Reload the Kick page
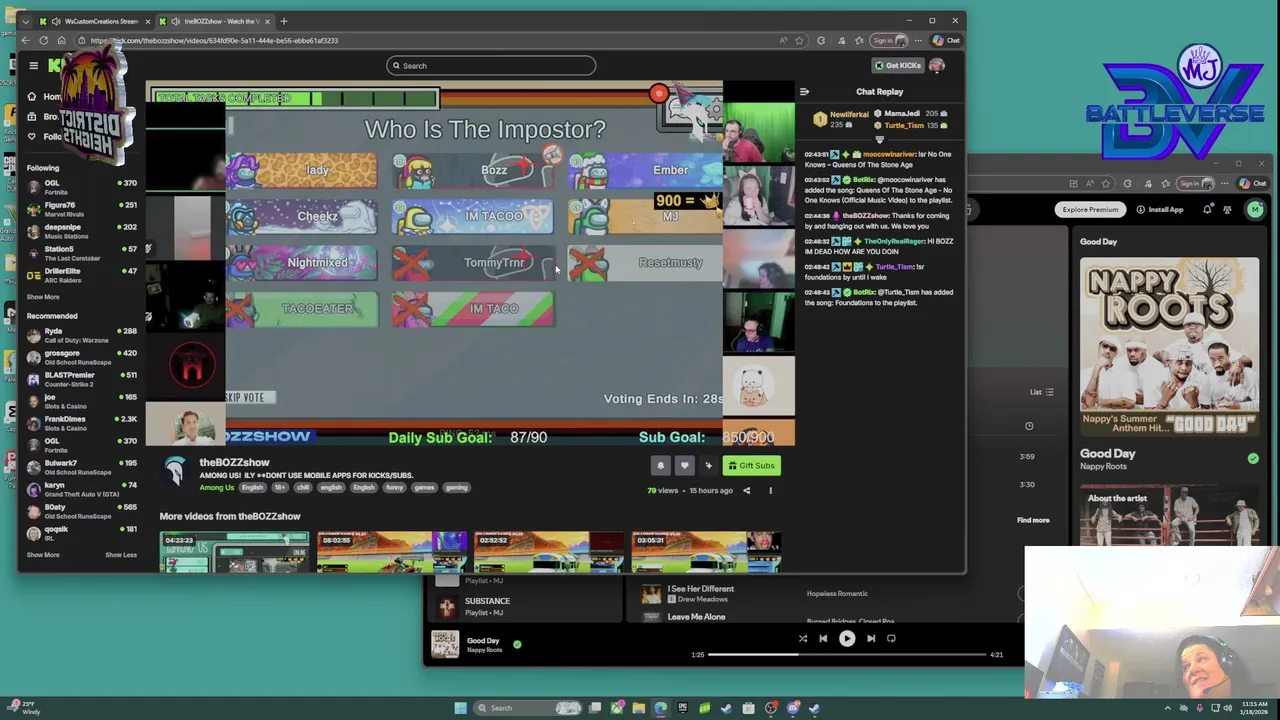 (43, 41)
